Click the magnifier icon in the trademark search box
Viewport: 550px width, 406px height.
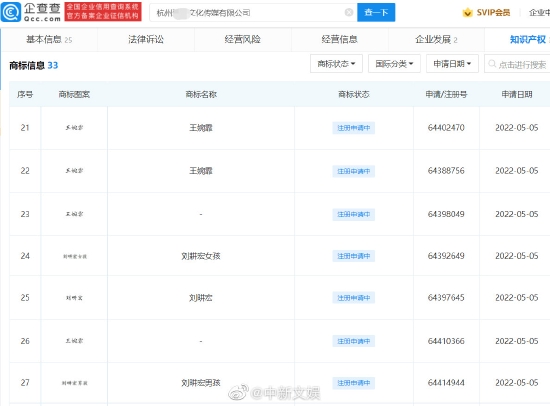tap(492, 64)
